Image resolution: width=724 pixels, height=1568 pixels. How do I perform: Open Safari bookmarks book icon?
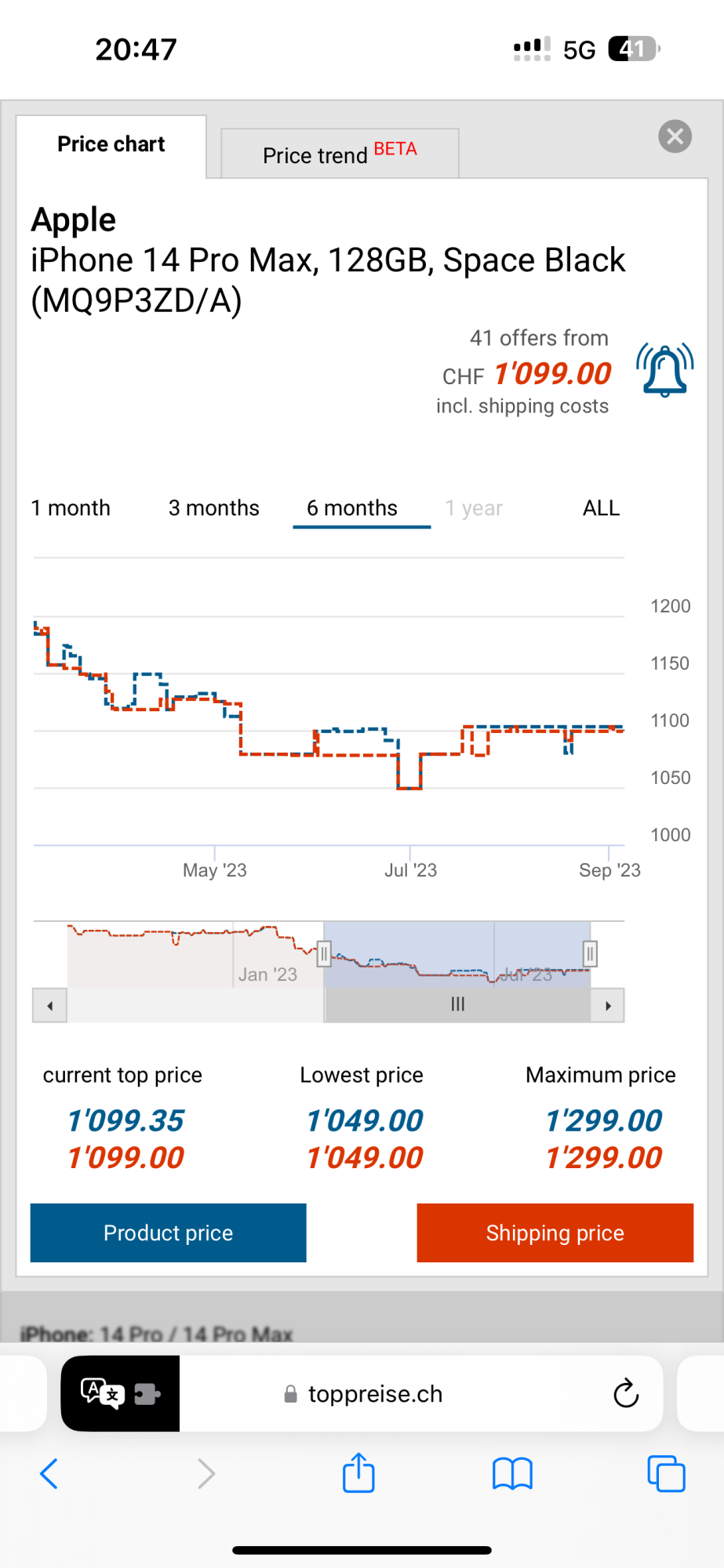click(x=512, y=1474)
